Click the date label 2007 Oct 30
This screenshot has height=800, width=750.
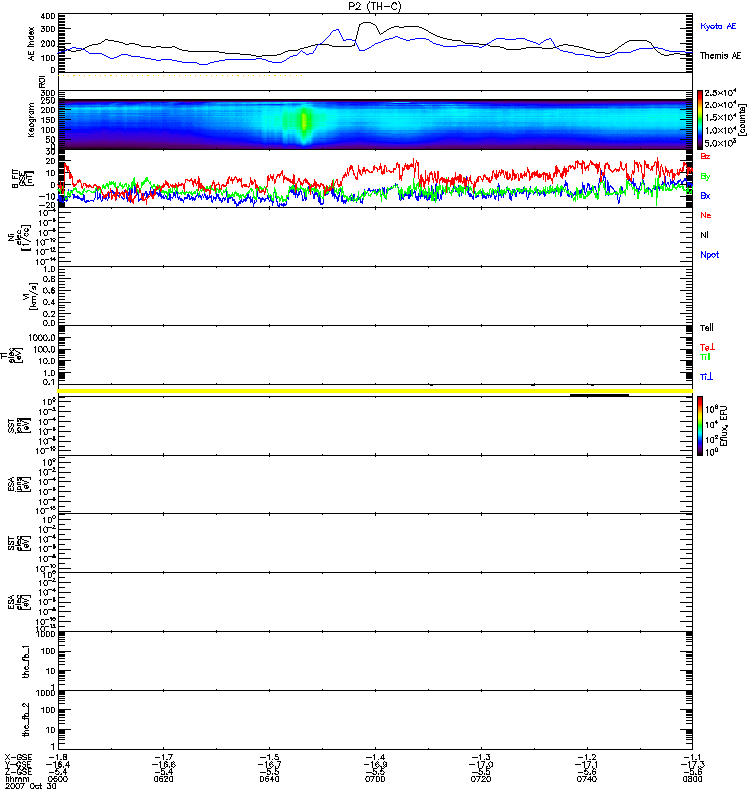[x=31, y=786]
